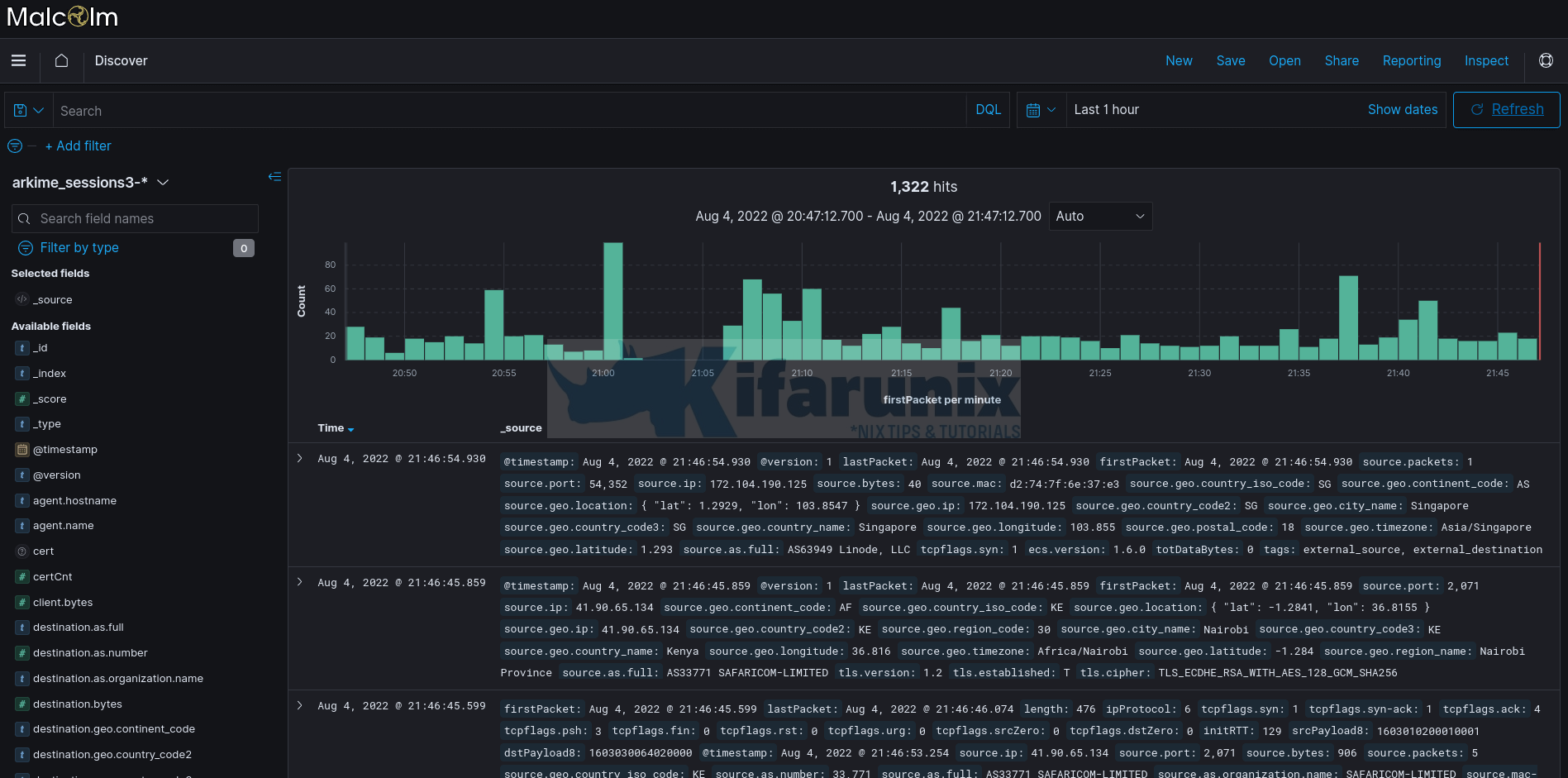Click the magnifier in field search box
The image size is (1568, 778).
(24, 219)
